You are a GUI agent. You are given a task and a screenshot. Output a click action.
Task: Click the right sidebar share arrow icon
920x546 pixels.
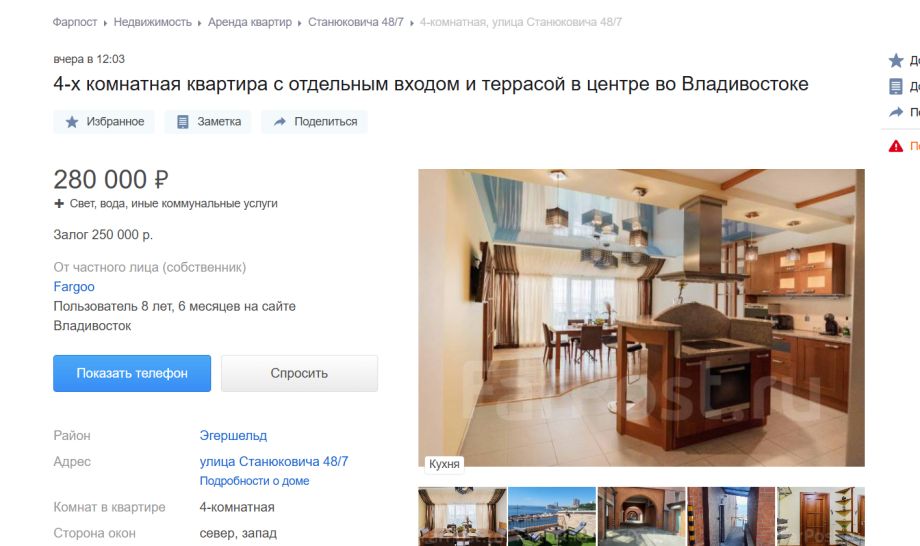click(895, 112)
